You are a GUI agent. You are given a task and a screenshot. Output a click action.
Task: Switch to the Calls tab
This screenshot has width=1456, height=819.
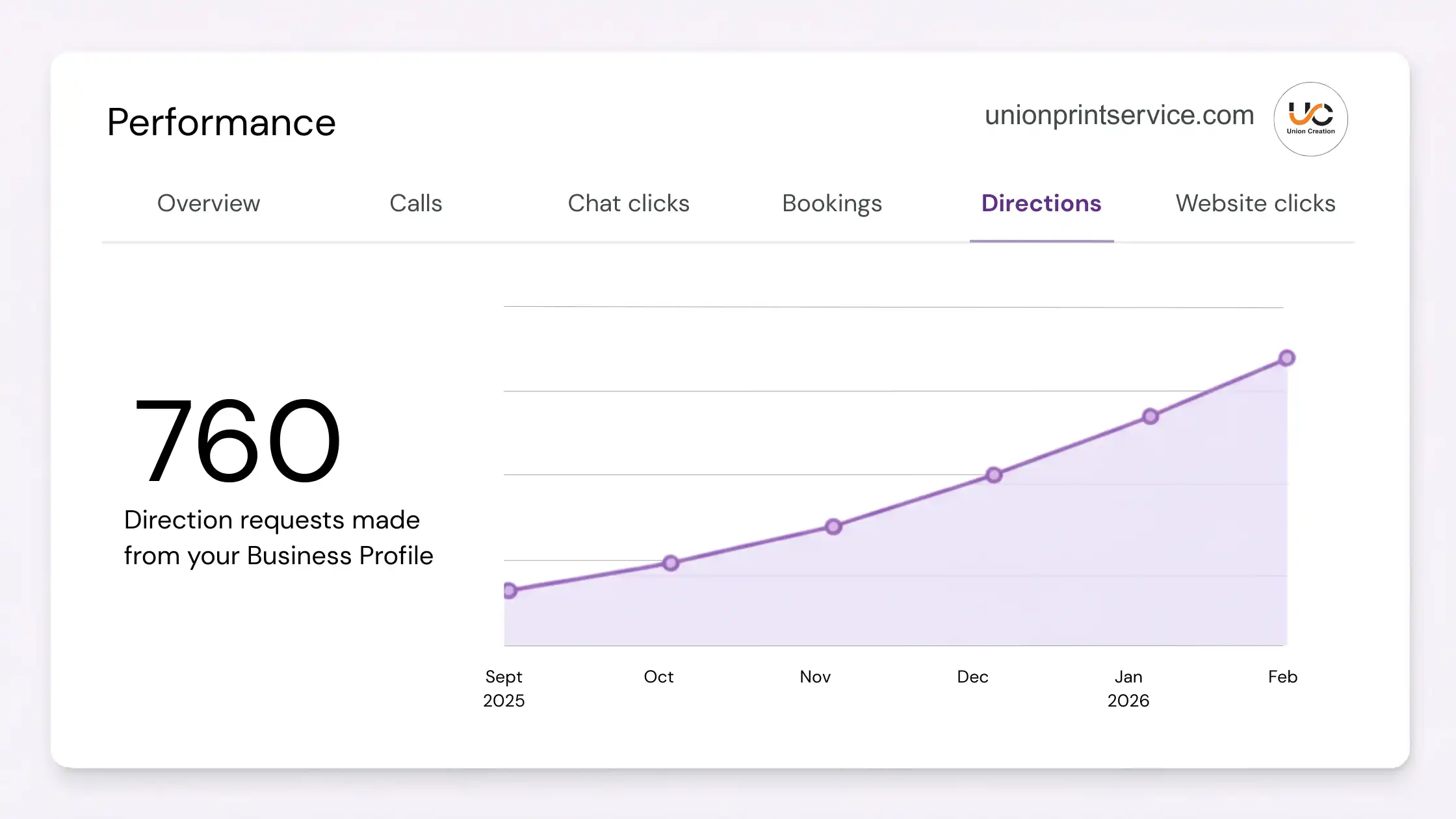416,203
